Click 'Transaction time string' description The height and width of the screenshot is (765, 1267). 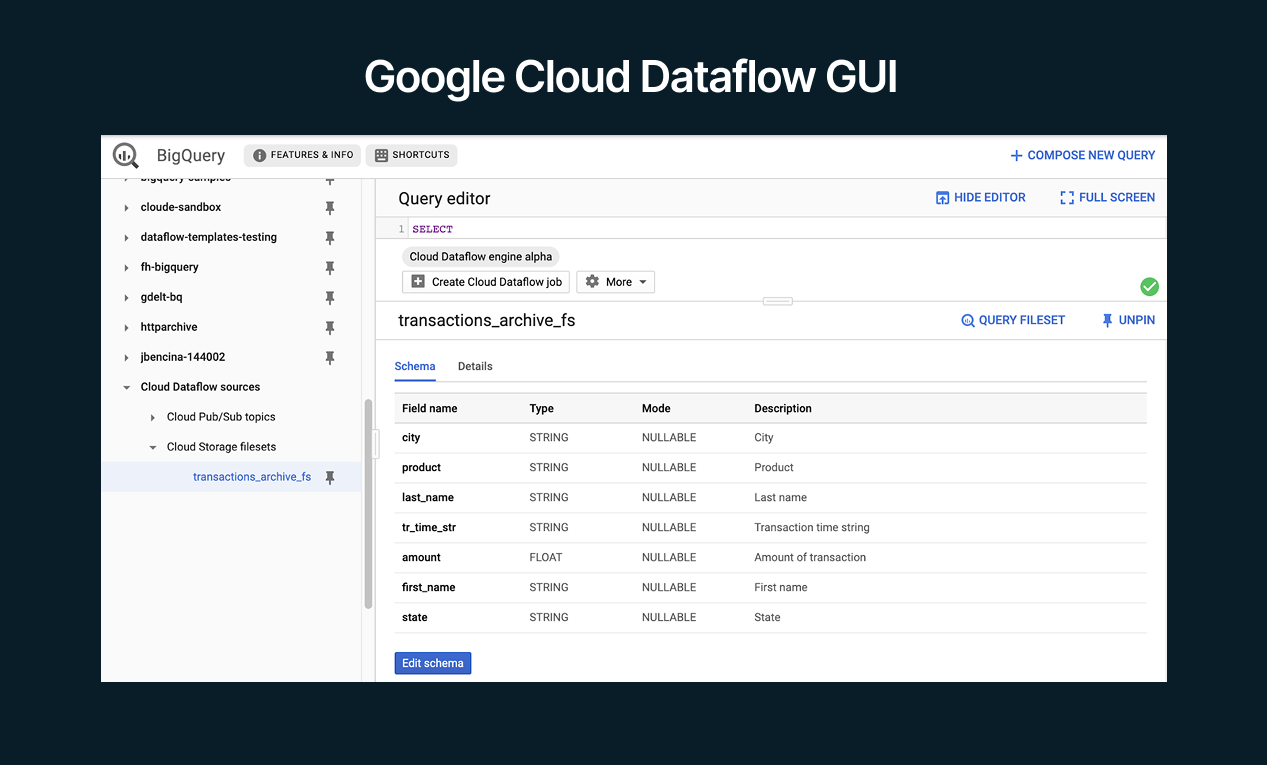click(x=812, y=528)
